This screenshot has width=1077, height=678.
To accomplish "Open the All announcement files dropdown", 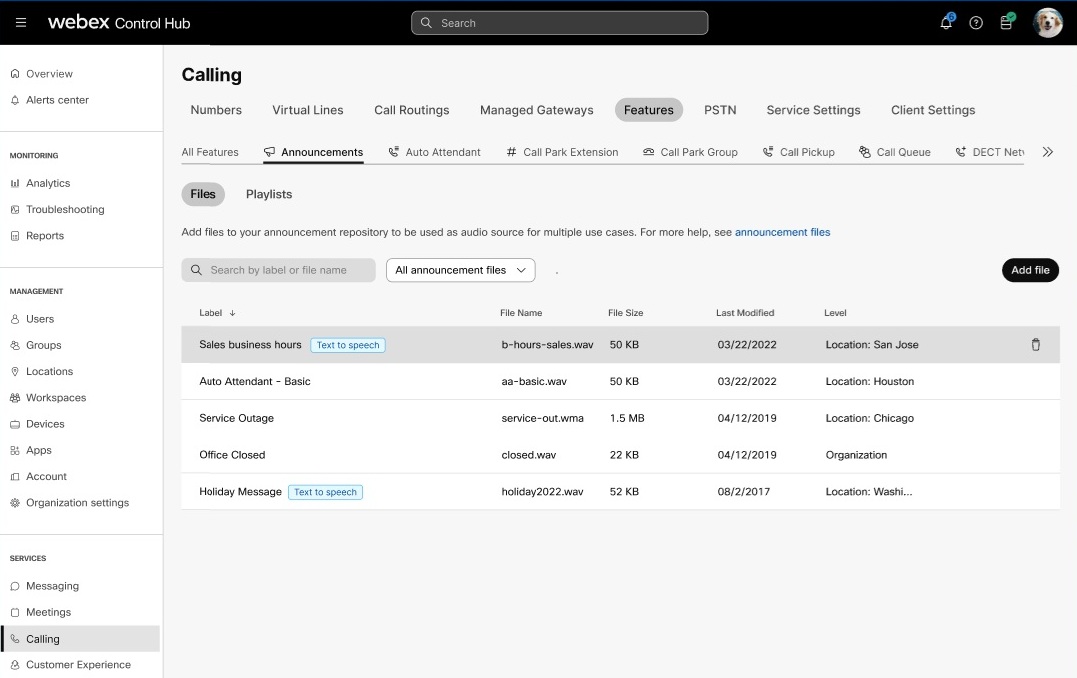I will pyautogui.click(x=460, y=270).
